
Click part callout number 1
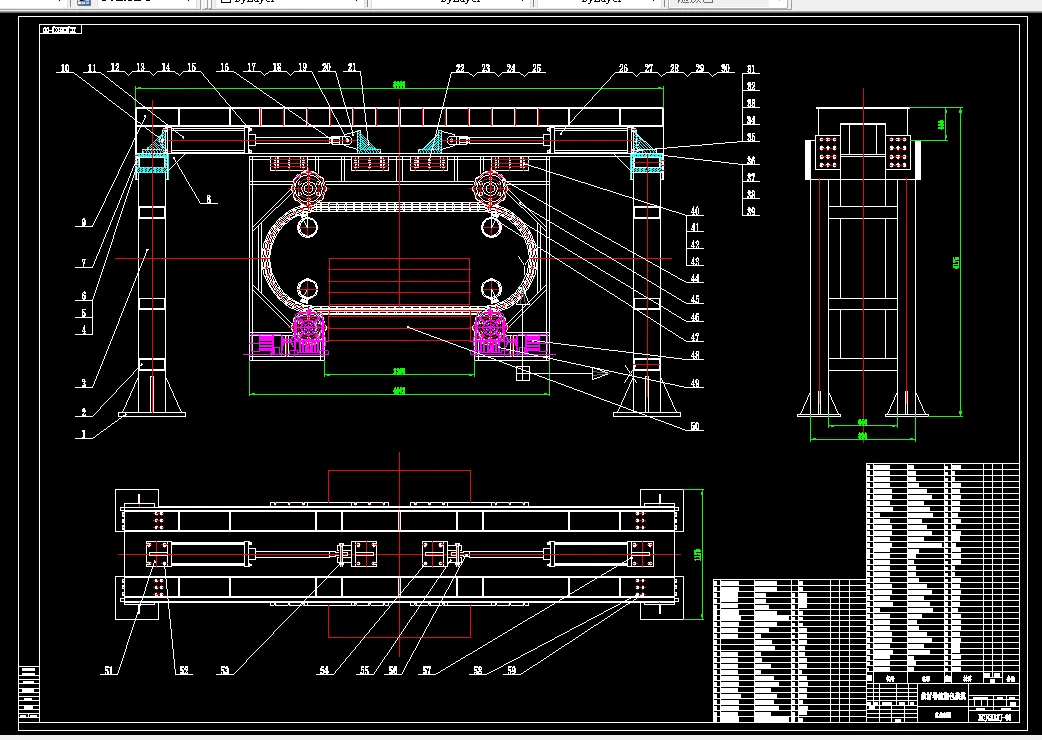coord(84,434)
